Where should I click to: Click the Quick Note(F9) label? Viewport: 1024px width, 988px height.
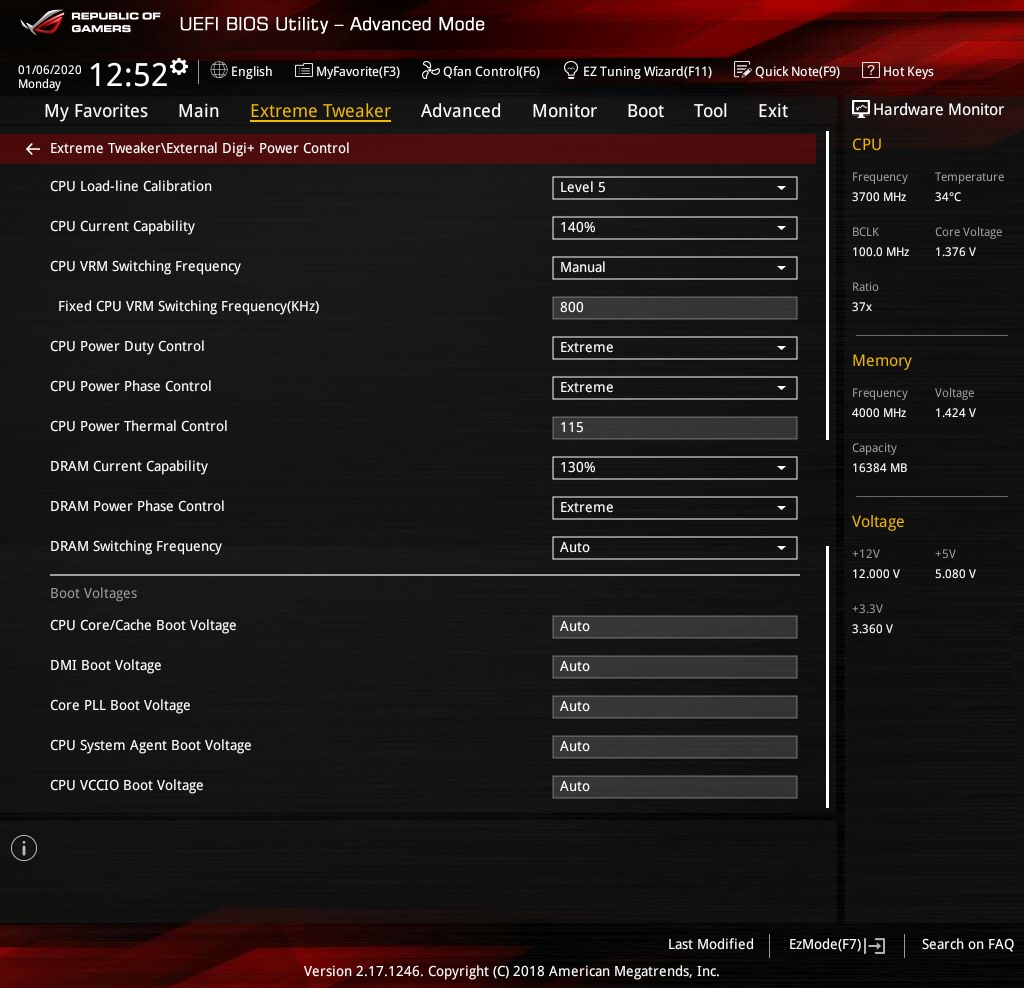[797, 71]
